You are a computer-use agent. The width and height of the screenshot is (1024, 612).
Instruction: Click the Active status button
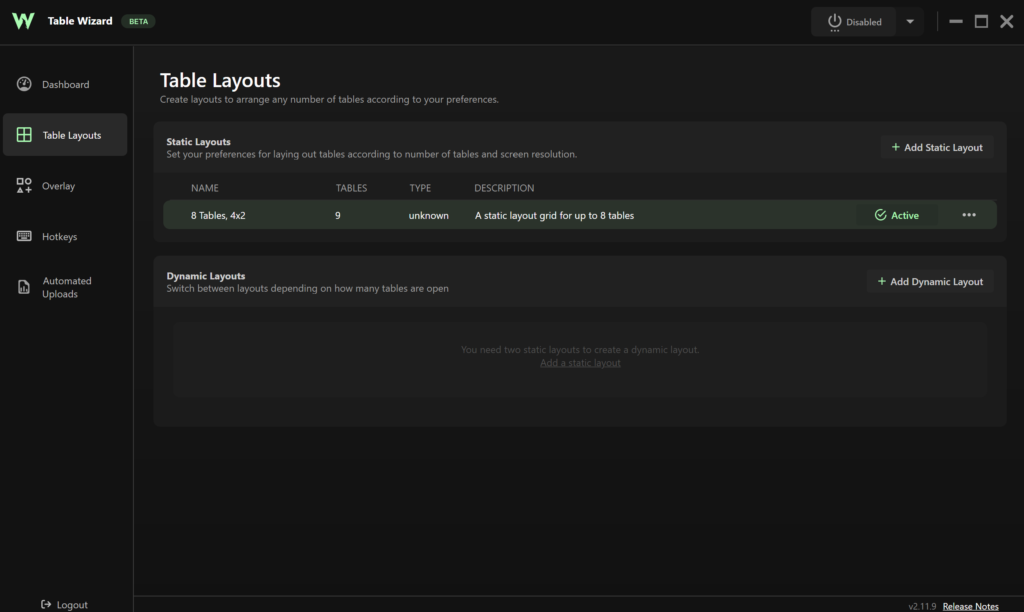point(897,215)
